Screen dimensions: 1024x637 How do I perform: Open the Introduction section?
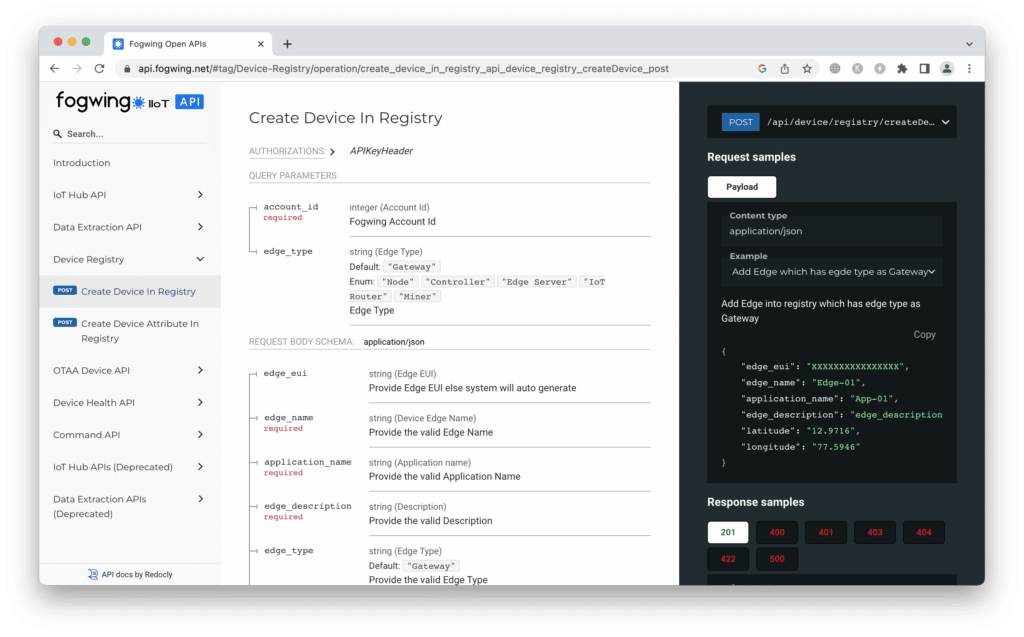pos(82,163)
